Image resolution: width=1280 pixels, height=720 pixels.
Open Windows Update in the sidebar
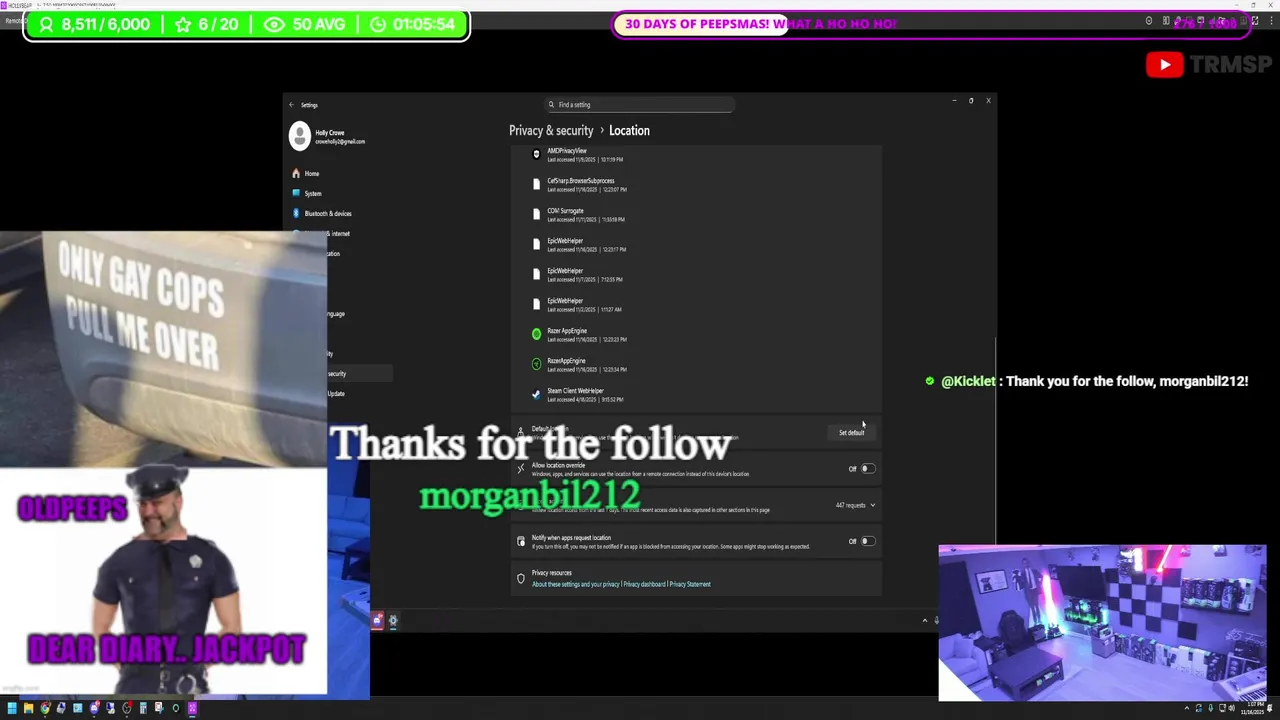coord(336,394)
